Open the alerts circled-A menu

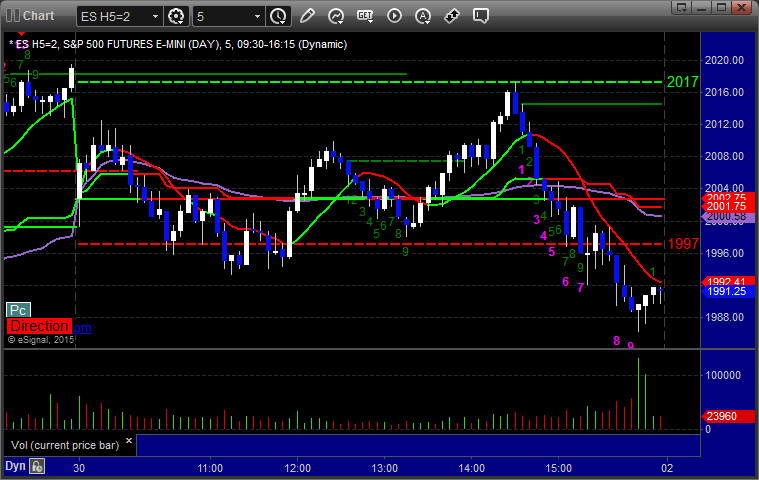[423, 16]
